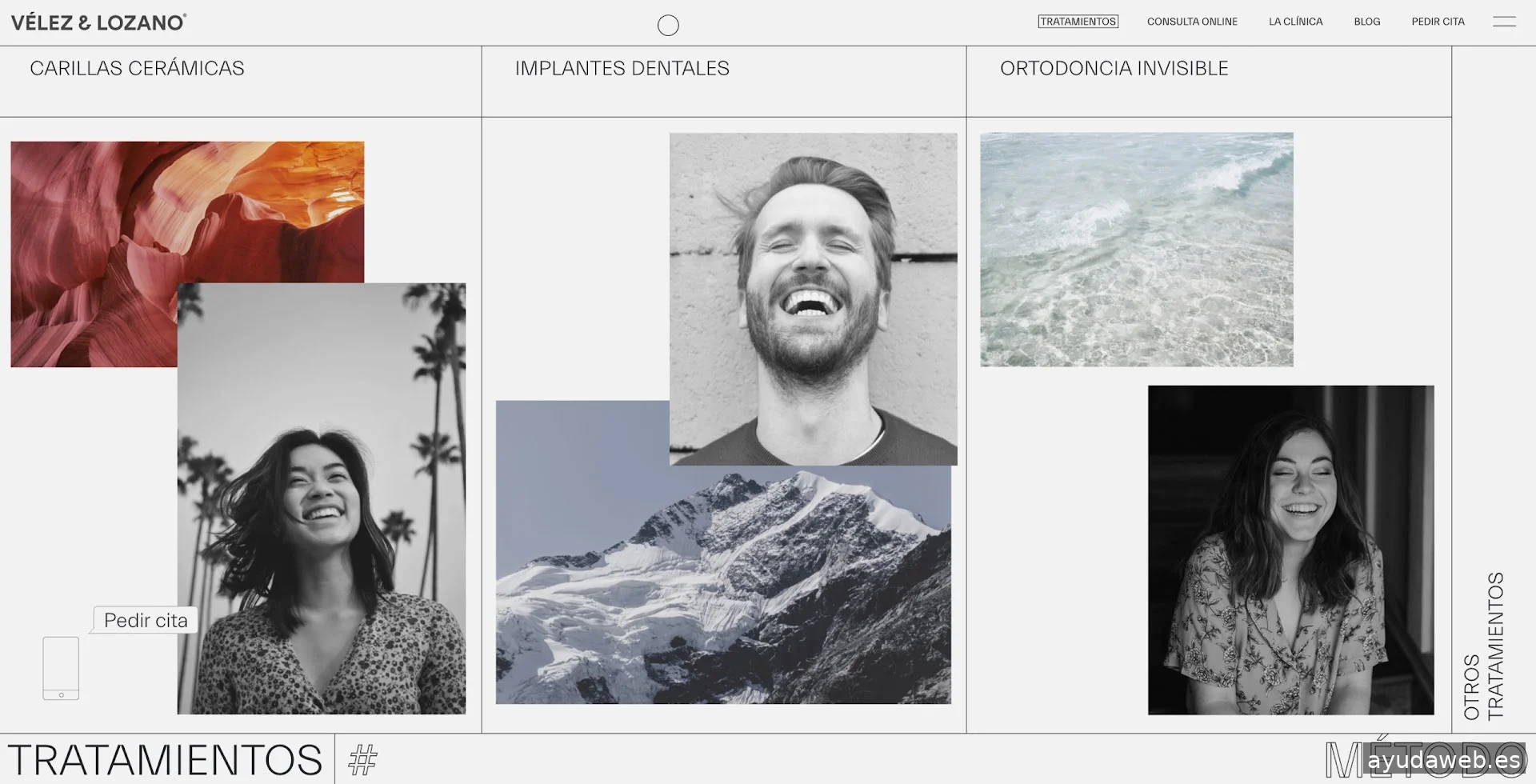
Task: Click the large TRATAMIENTOS footer title
Action: 165,760
